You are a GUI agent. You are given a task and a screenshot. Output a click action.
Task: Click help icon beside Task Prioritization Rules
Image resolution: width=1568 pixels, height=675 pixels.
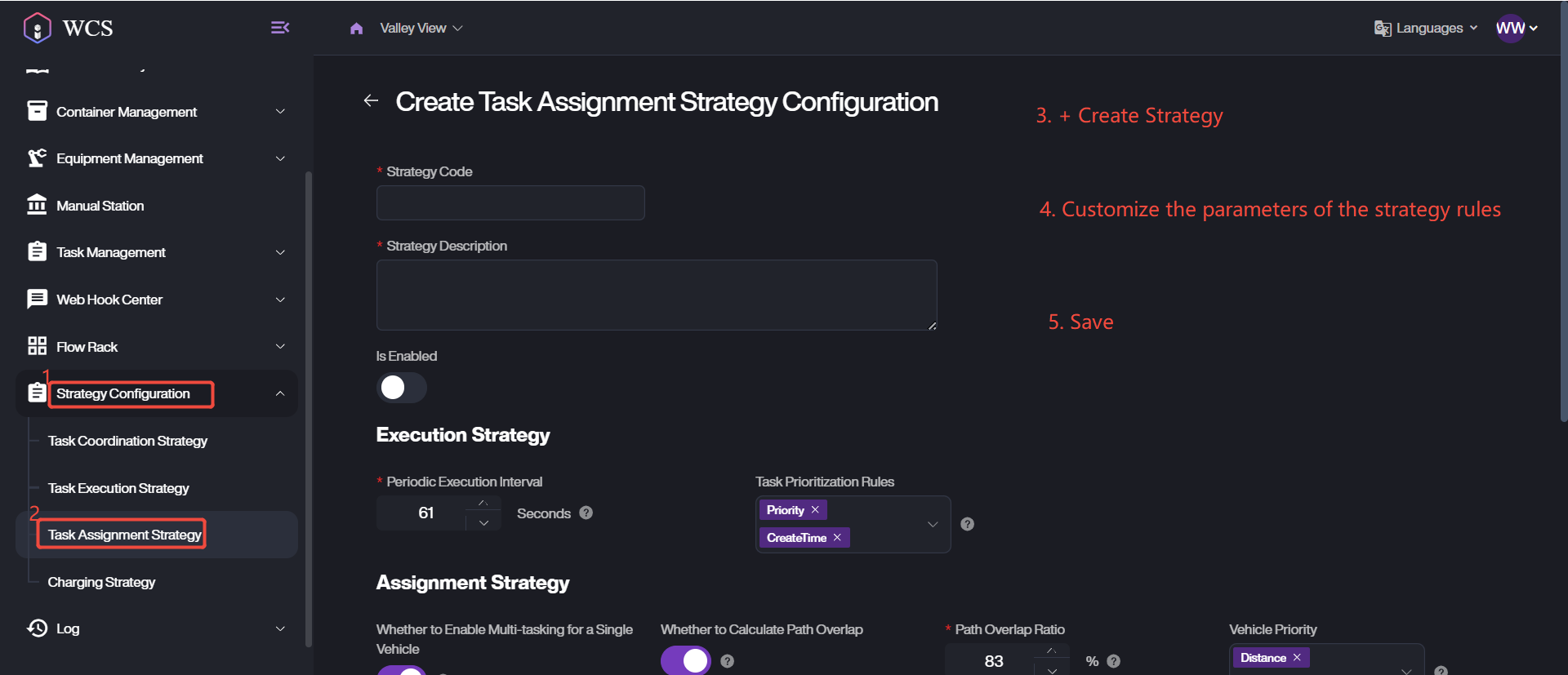tap(967, 524)
